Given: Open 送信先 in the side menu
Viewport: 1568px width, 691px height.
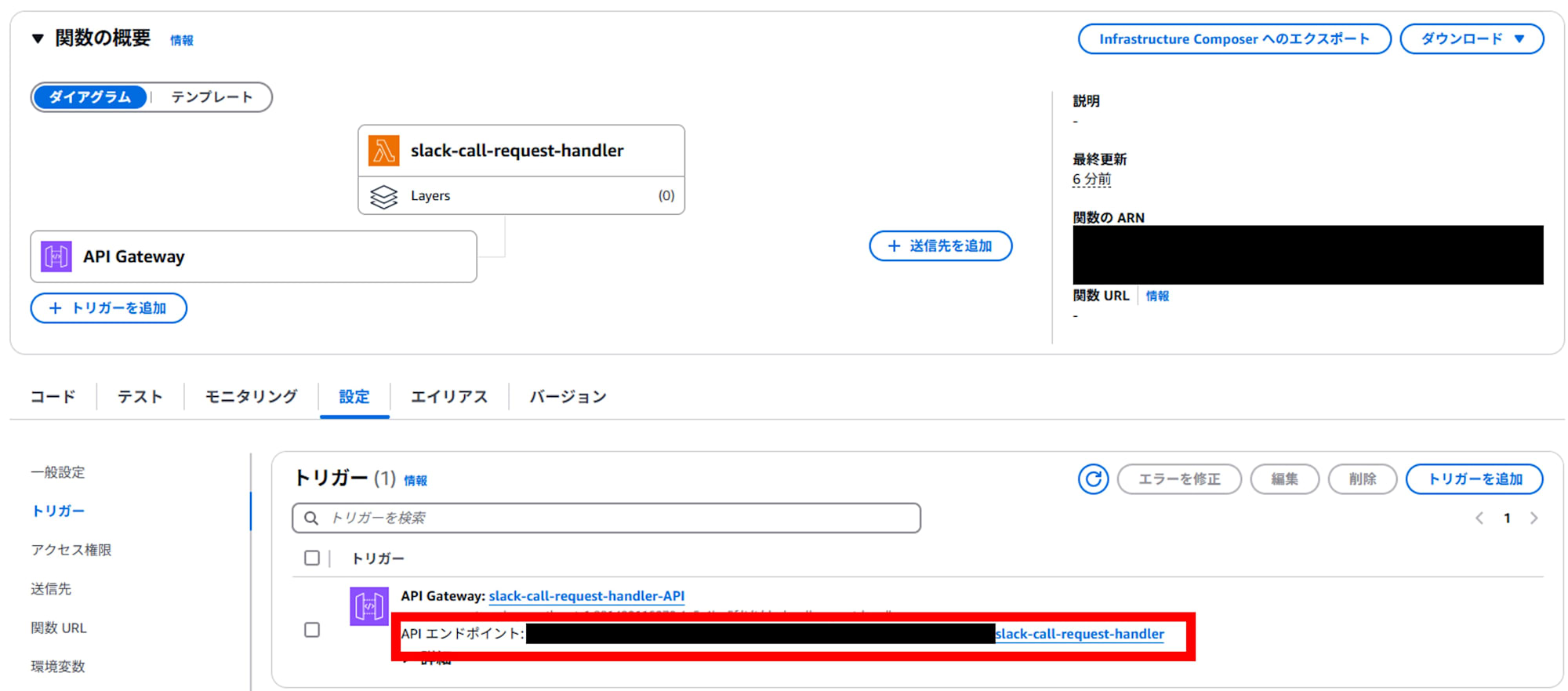Looking at the screenshot, I should (51, 588).
